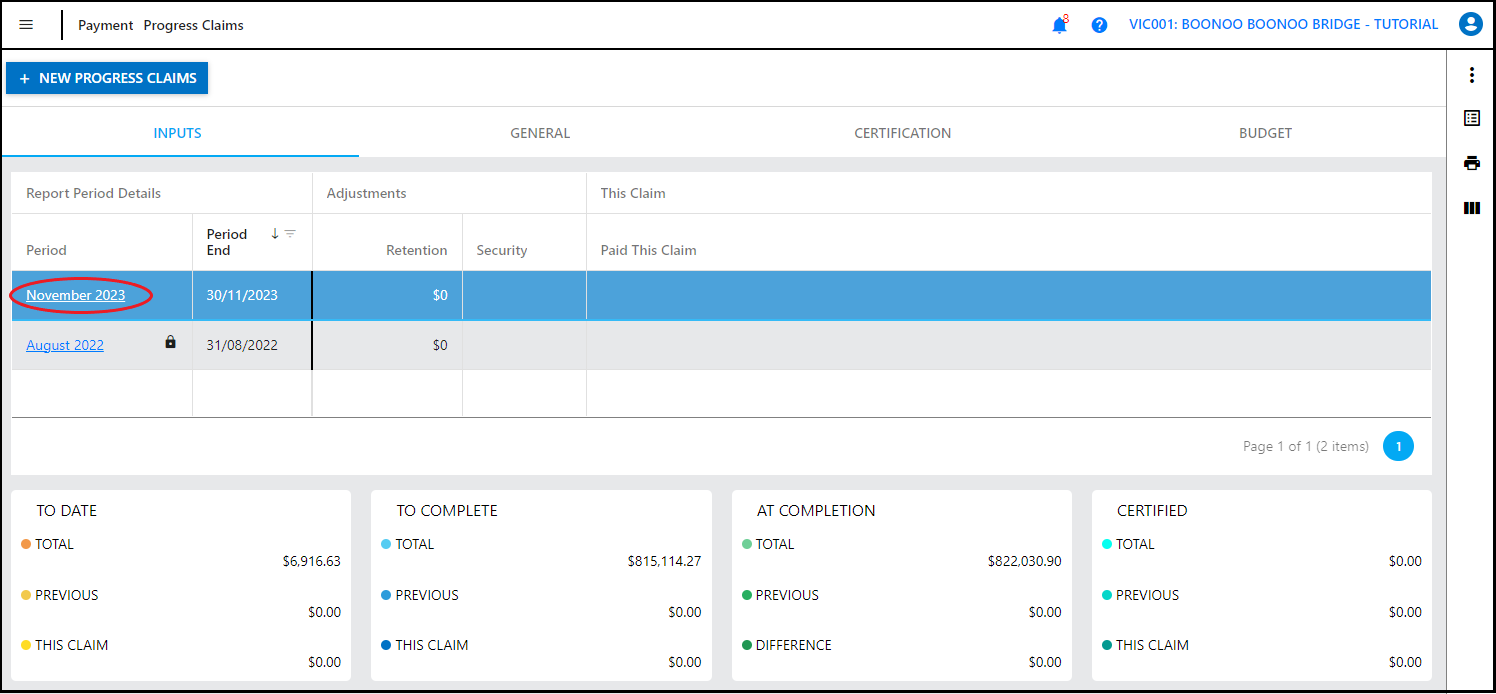1496x694 pixels.
Task: Click the Payment breadcrumb
Action: (x=106, y=25)
